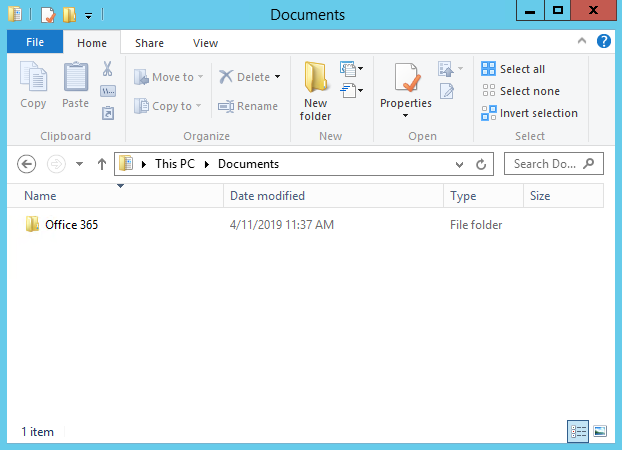
Task: Click the Copy icon in Clipboard group
Action: tap(33, 78)
